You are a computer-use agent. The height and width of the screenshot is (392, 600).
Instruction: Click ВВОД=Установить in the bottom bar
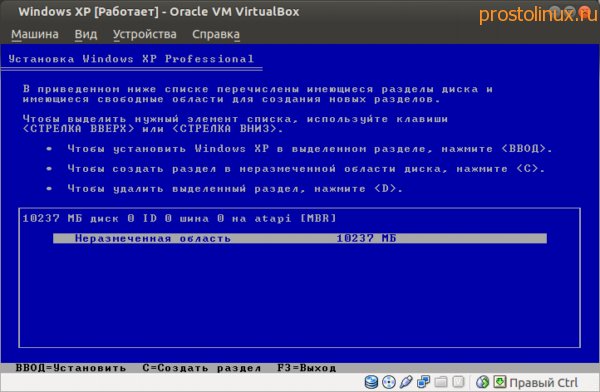pyautogui.click(x=71, y=368)
